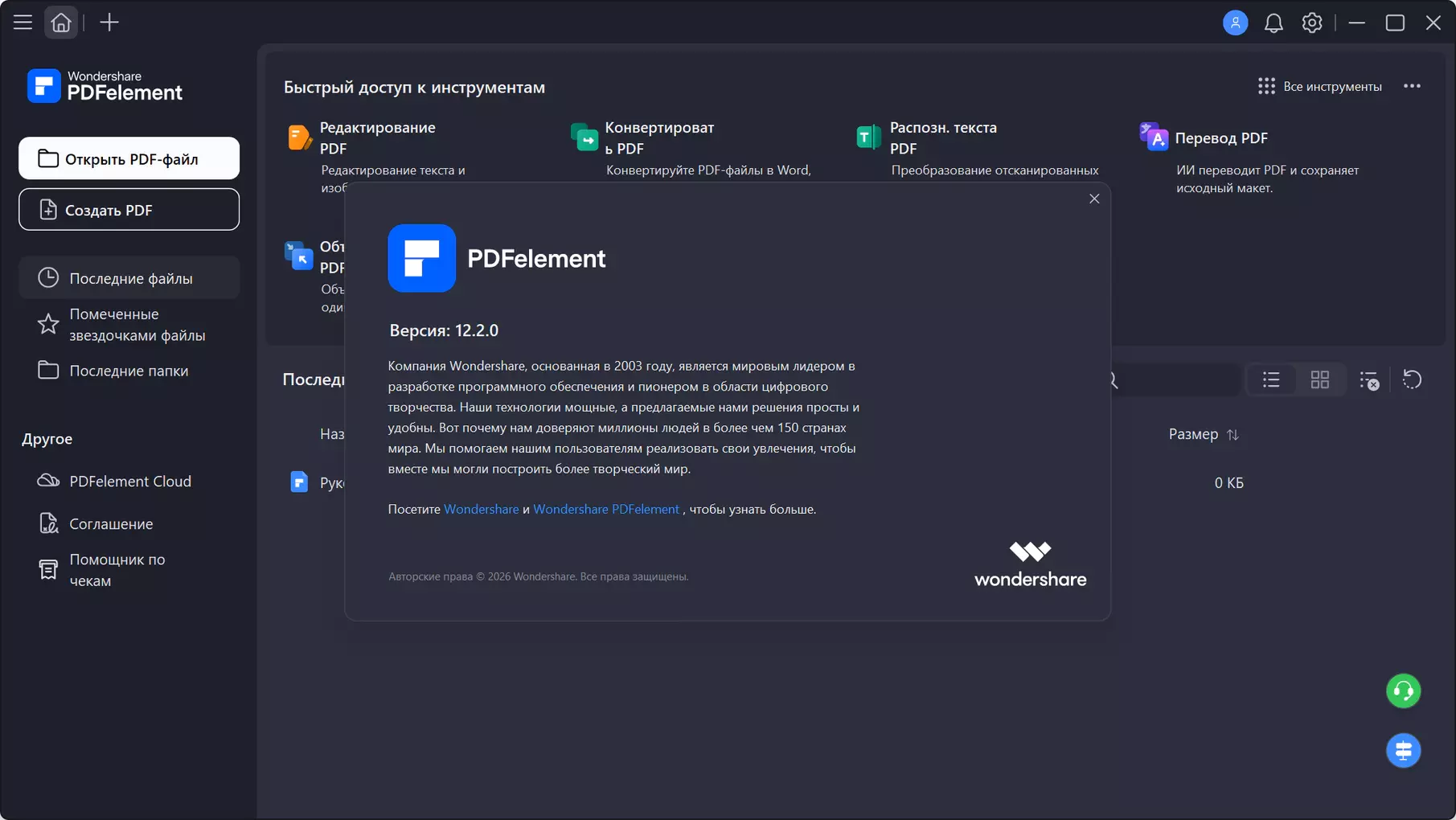Clear the recent files list icon

coord(1369,379)
